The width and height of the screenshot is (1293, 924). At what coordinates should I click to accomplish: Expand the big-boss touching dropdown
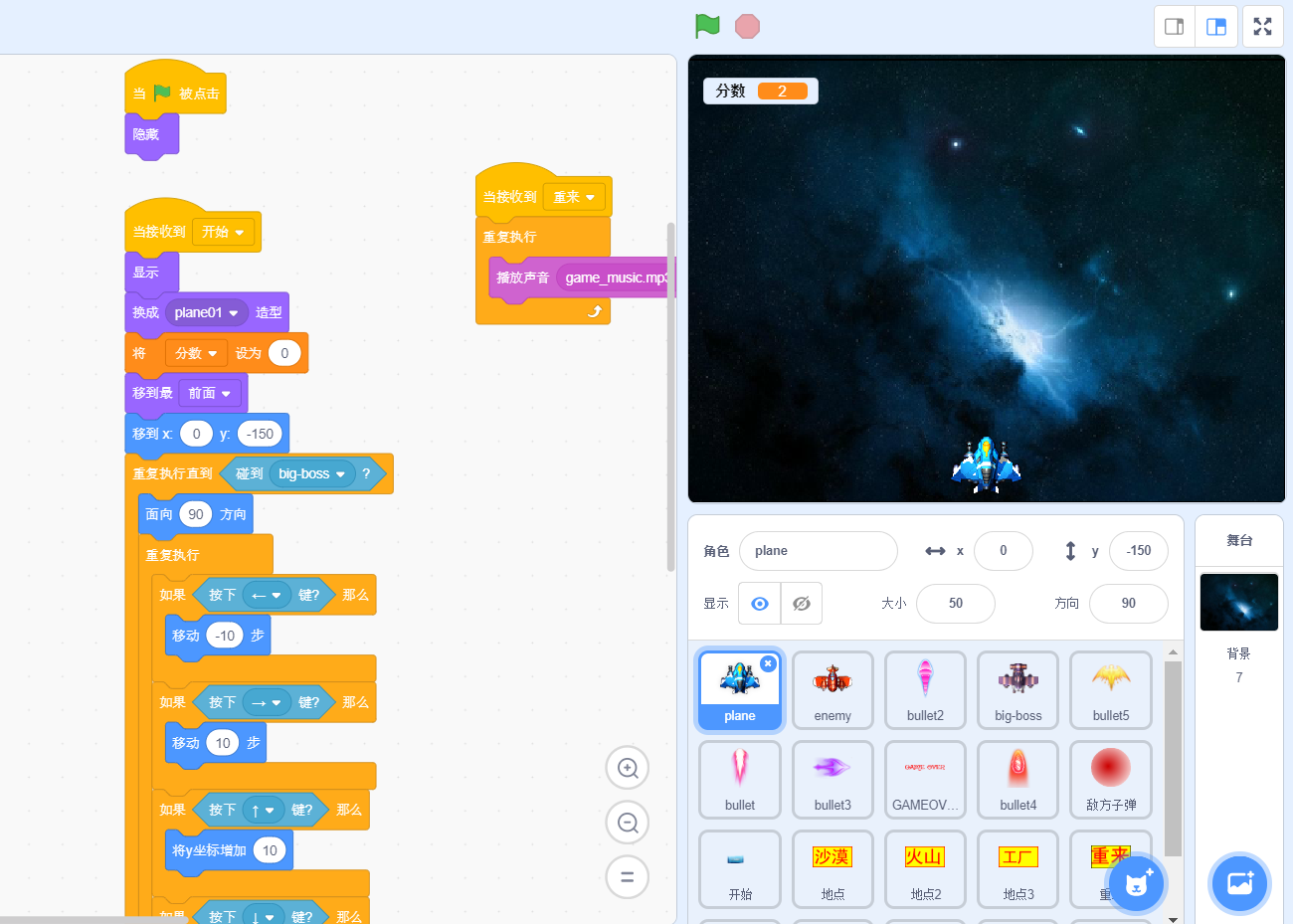click(340, 474)
